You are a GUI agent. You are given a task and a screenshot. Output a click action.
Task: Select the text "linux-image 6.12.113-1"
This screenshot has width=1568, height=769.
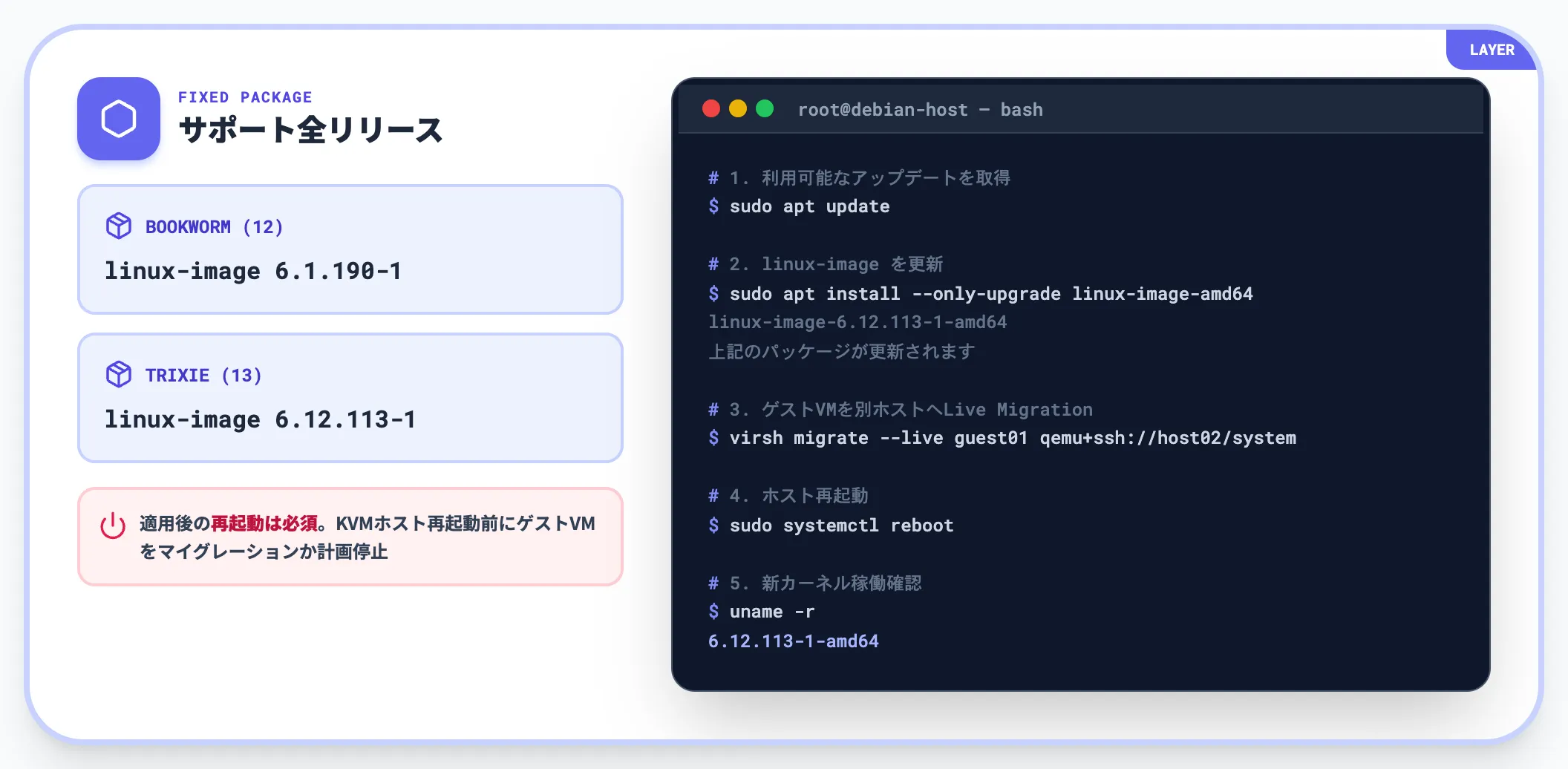[260, 419]
